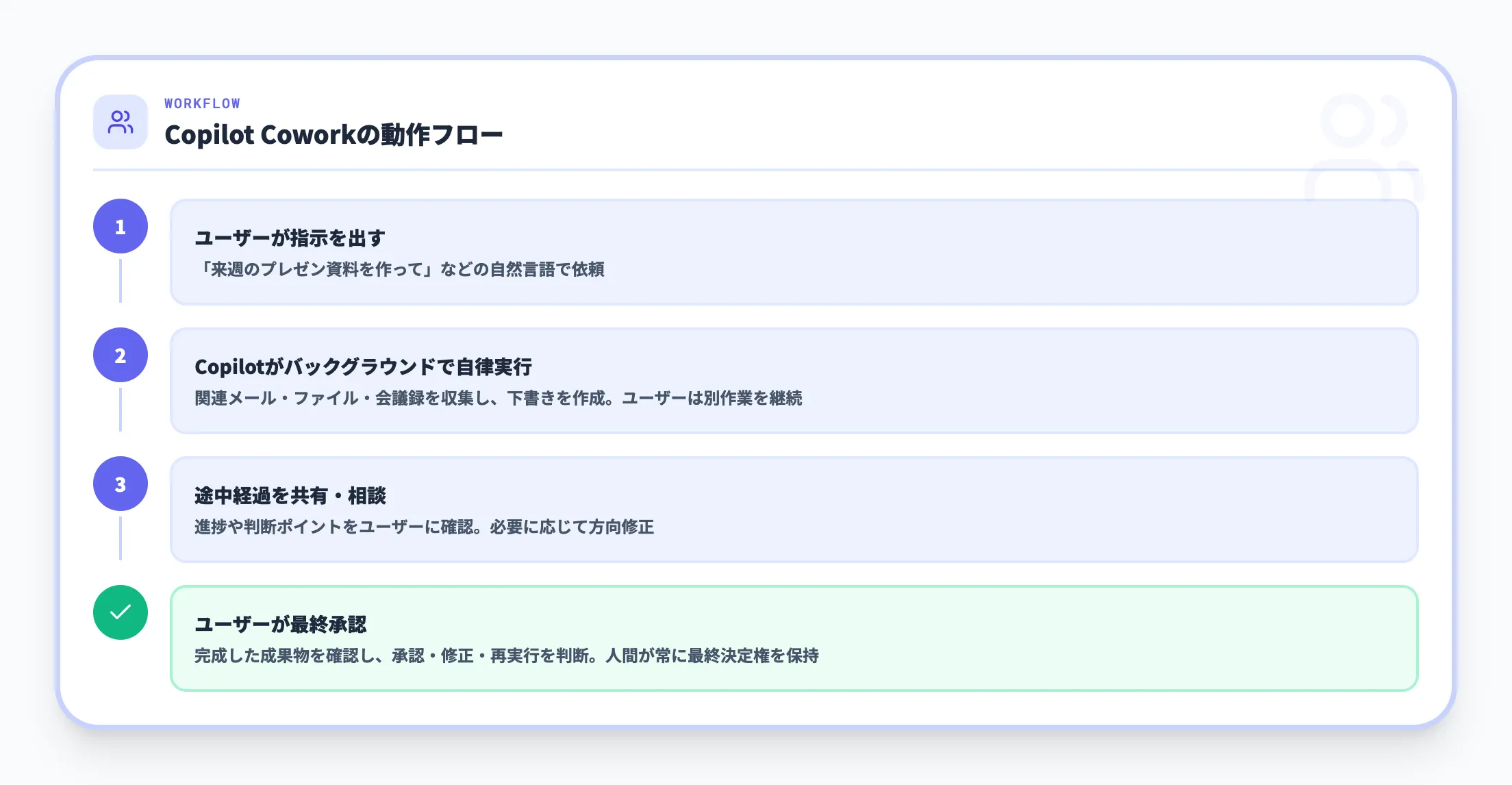Click the WORKFLOW label text
The height and width of the screenshot is (785, 1512).
coord(202,103)
